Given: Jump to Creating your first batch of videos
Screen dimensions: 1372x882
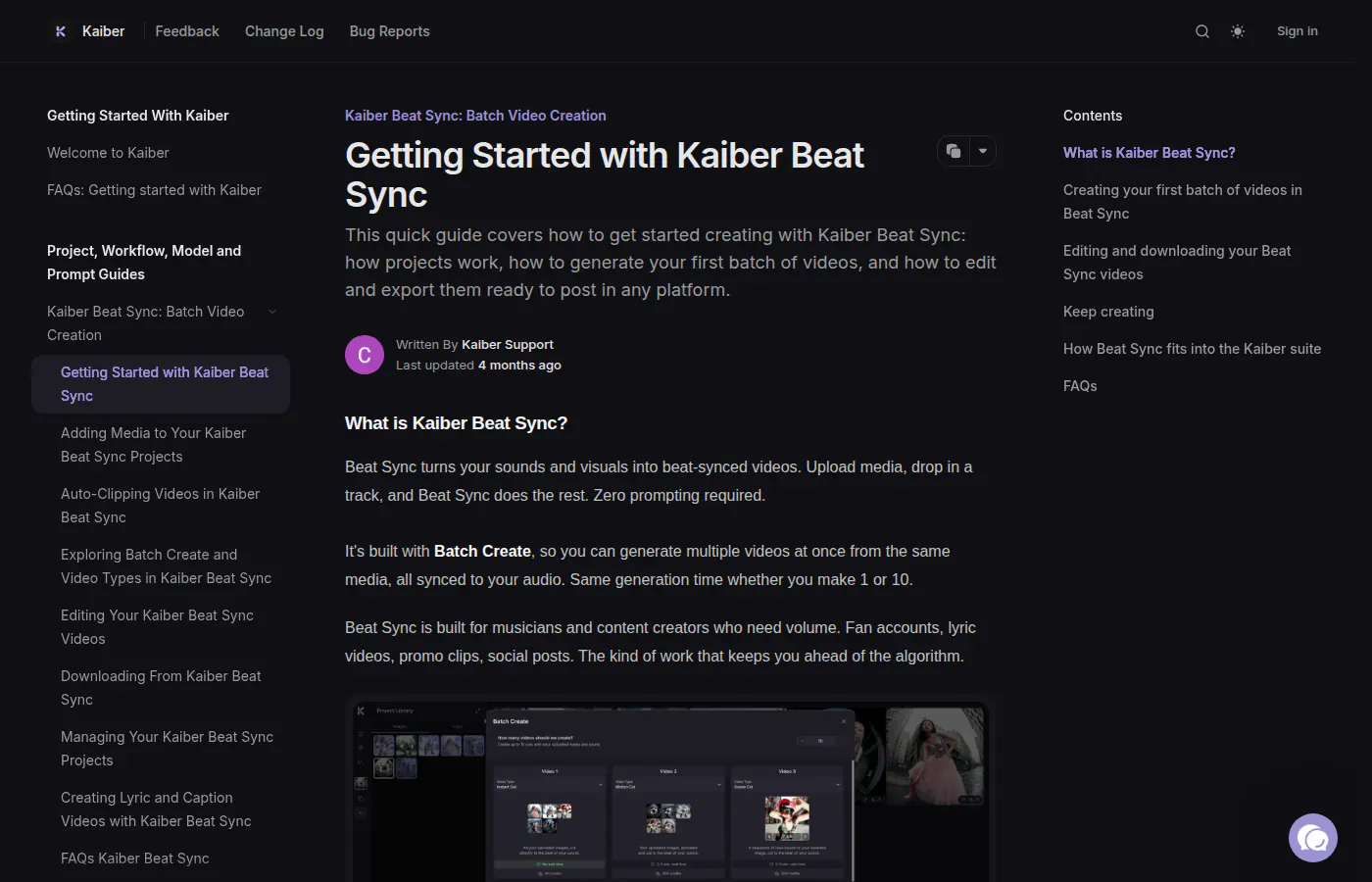Looking at the screenshot, I should click(x=1183, y=202).
